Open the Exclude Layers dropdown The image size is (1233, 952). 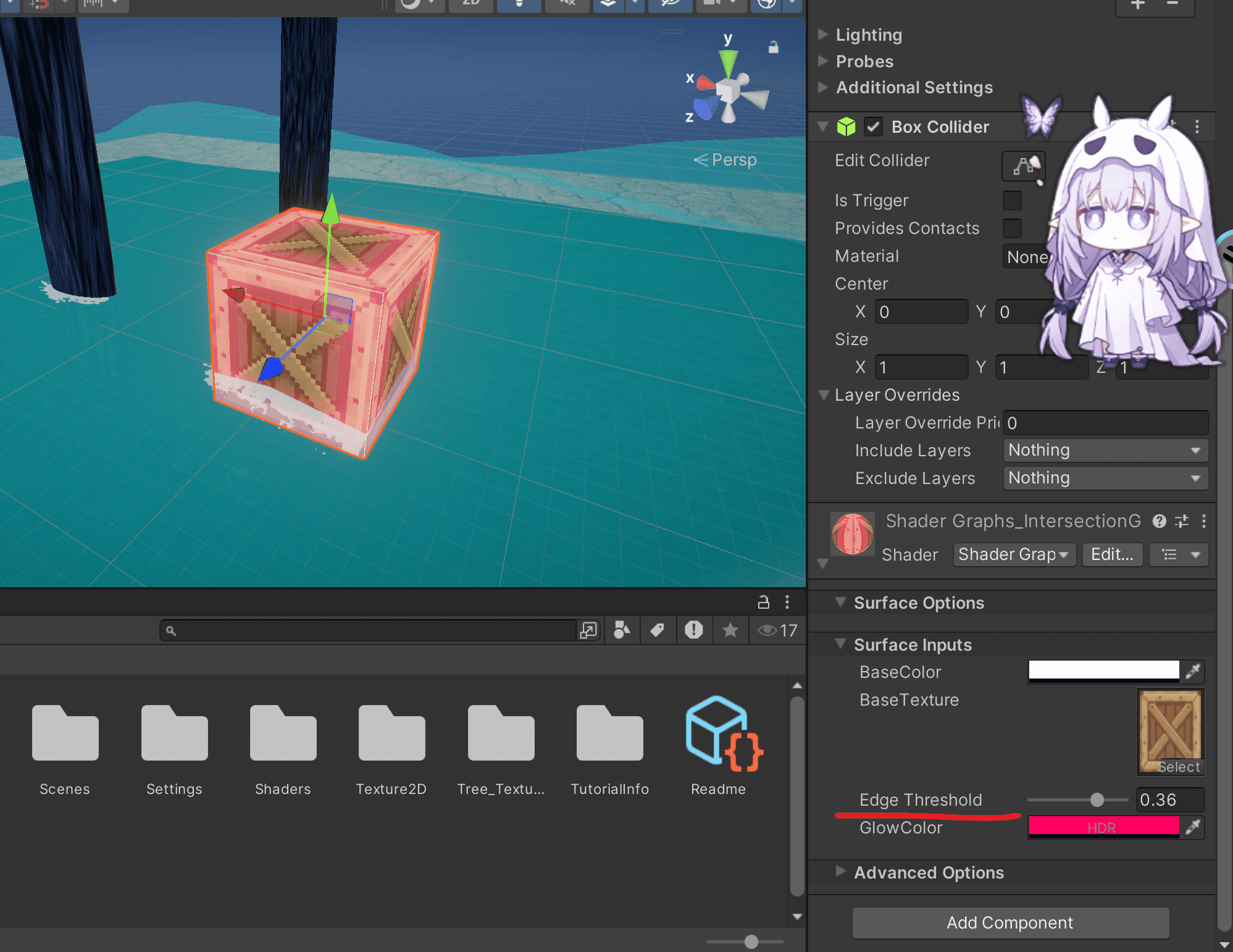pyautogui.click(x=1105, y=478)
